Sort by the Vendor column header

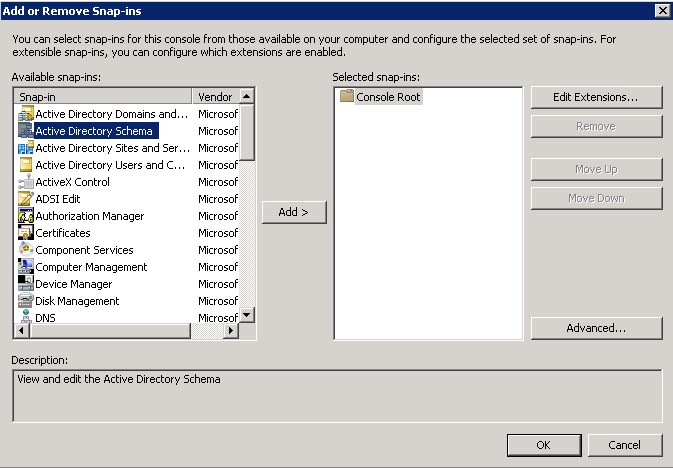coord(216,97)
